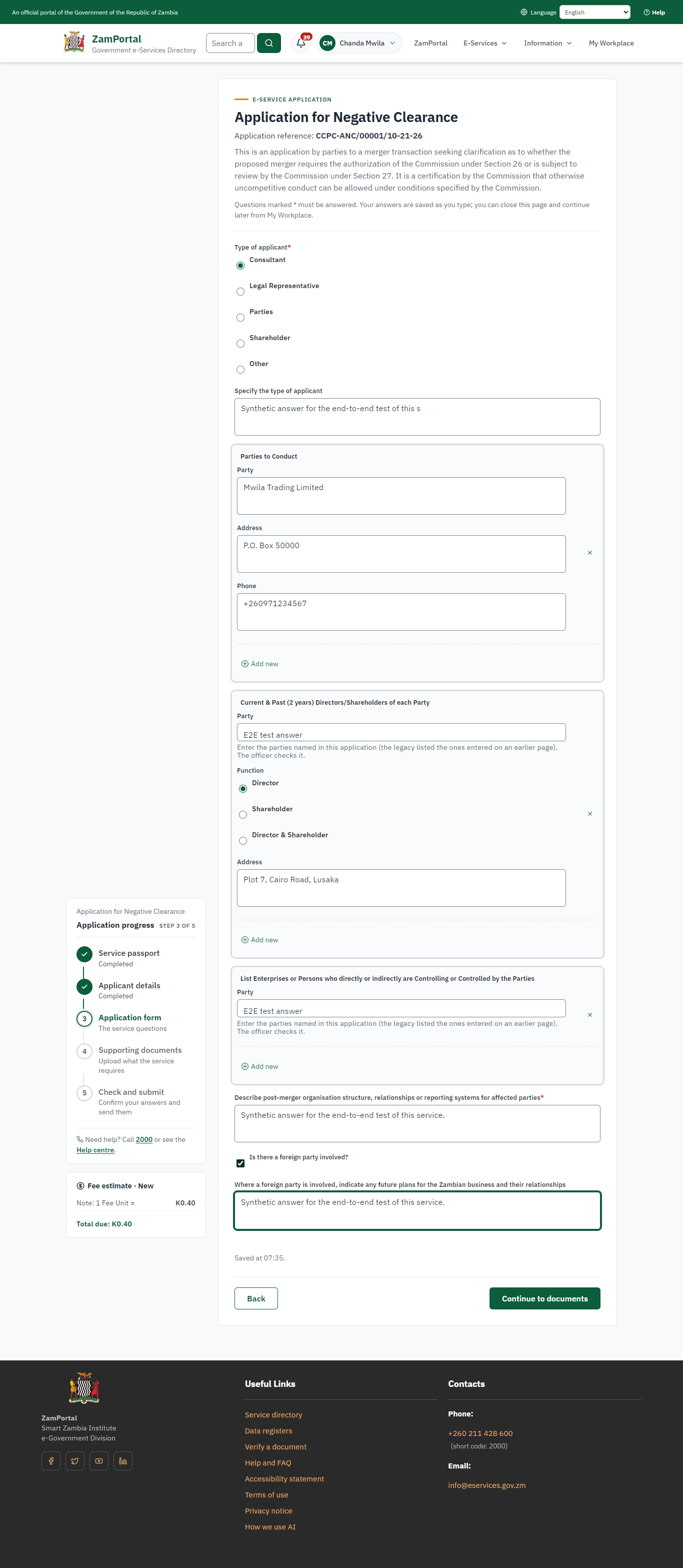Select the Shareholder applicant type
Screen dimensions: 683x1568
(240, 344)
